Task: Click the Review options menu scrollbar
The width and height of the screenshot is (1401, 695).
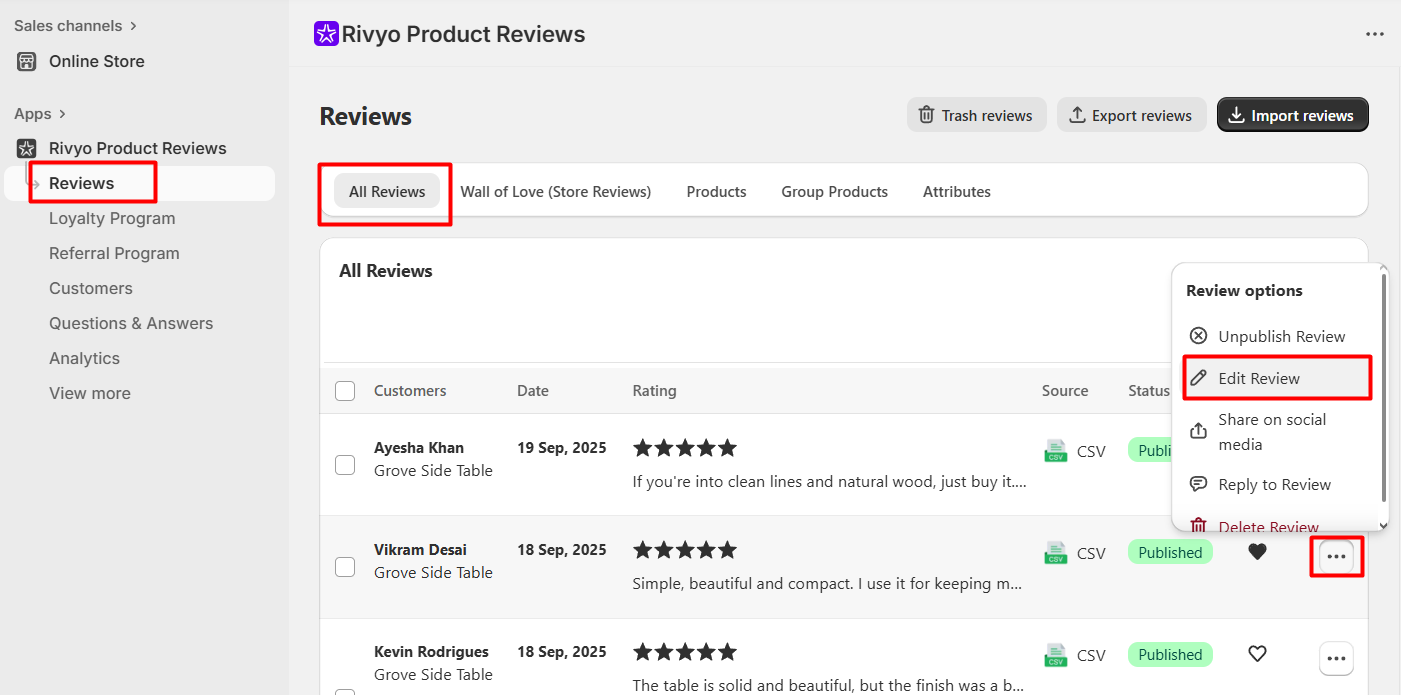Action: point(1384,390)
